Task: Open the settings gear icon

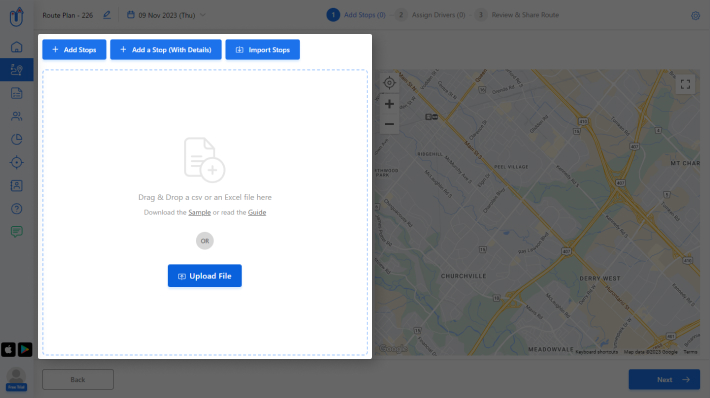Action: (x=696, y=16)
